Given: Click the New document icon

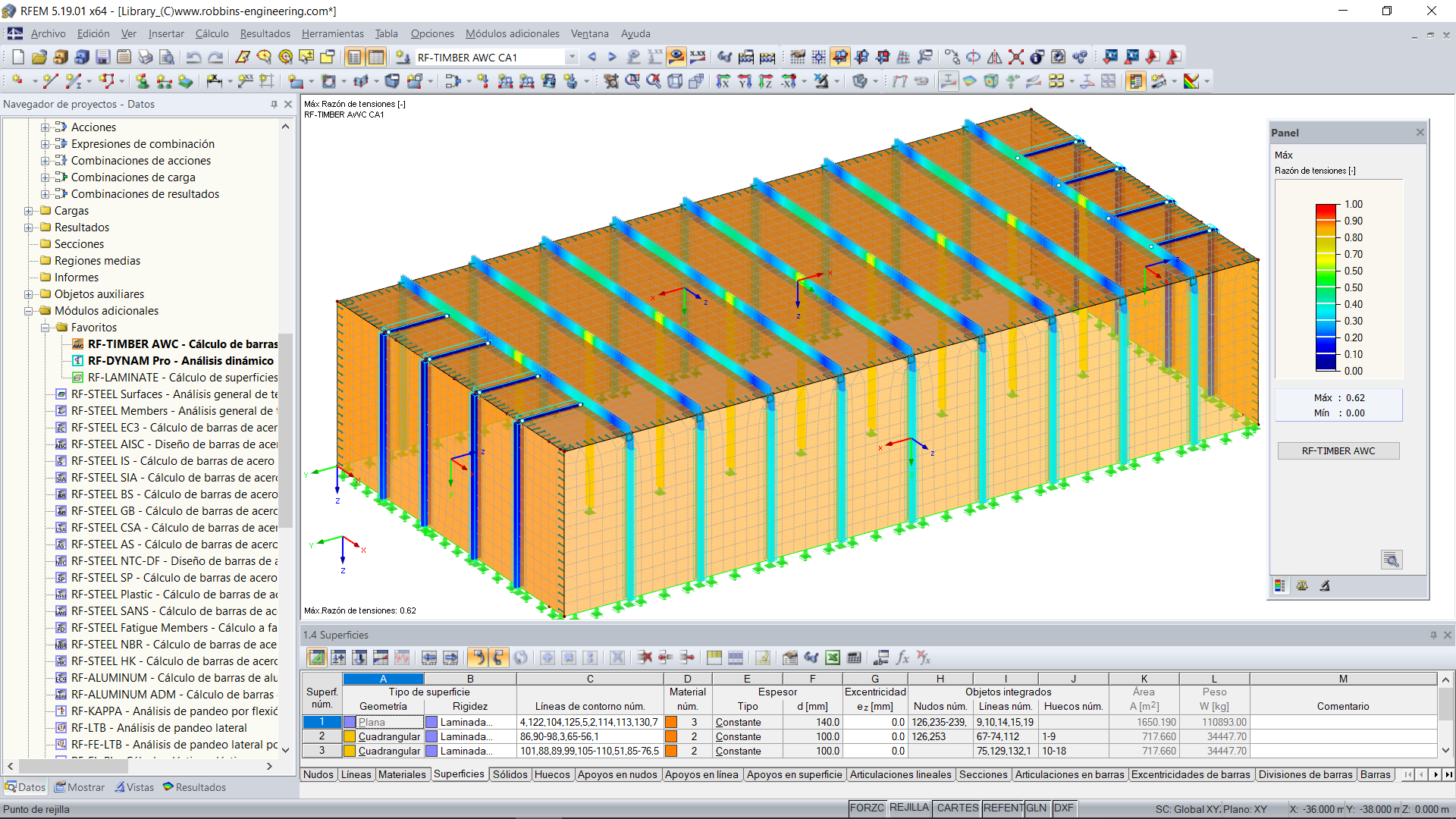Looking at the screenshot, I should click(x=18, y=57).
